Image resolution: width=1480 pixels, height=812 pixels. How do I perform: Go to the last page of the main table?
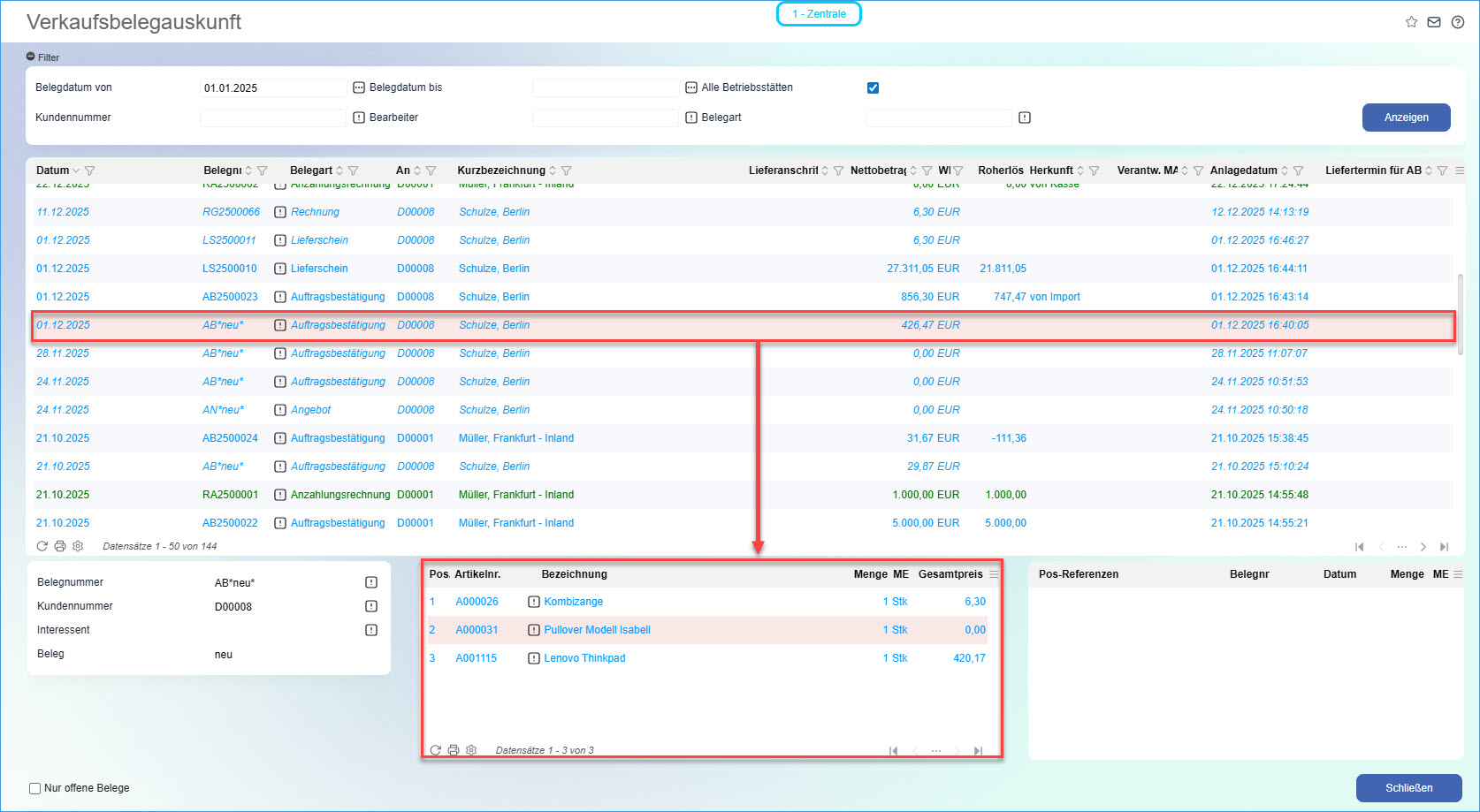click(1444, 547)
